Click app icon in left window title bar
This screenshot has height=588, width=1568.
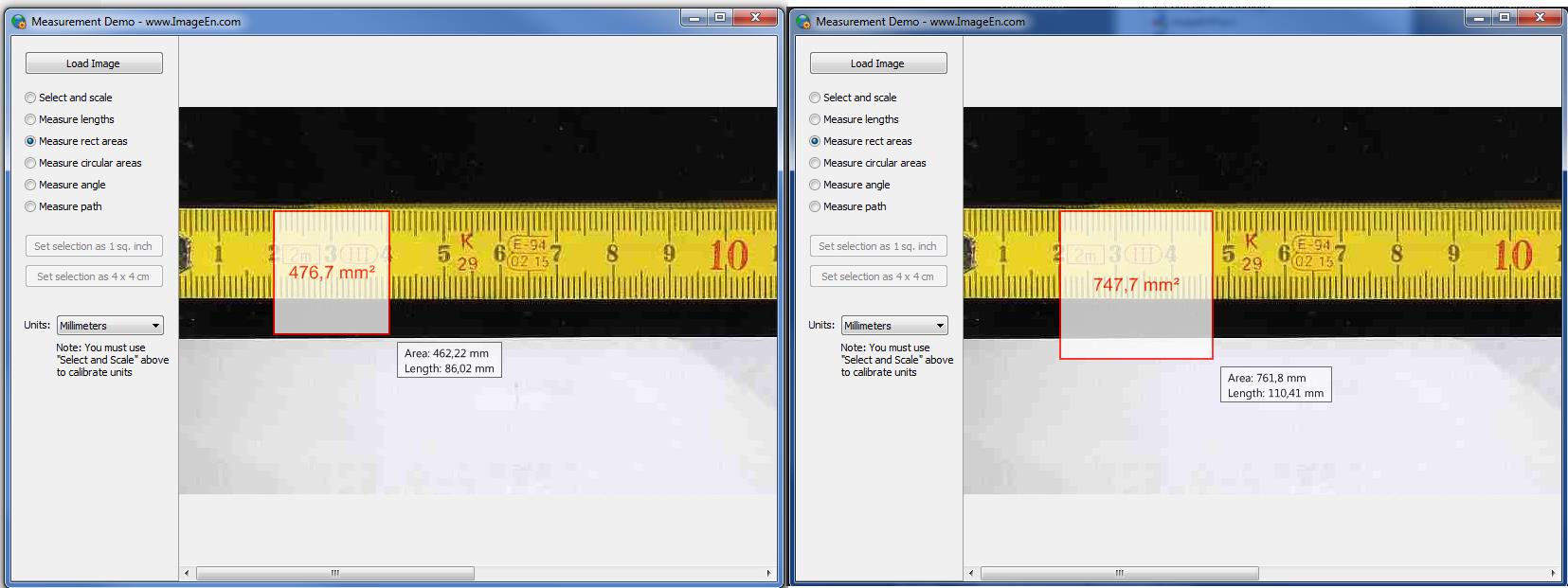pos(19,21)
